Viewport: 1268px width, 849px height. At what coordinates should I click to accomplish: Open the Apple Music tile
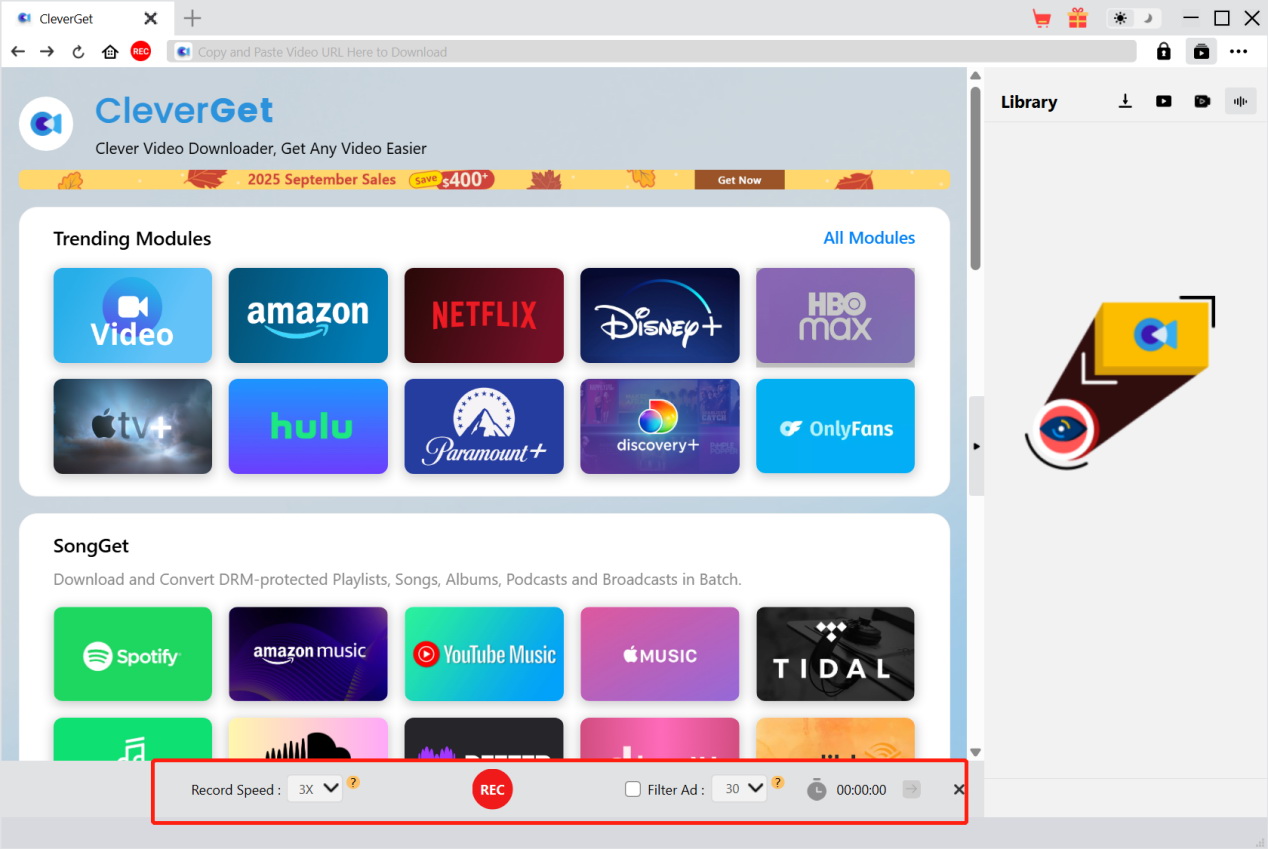660,654
